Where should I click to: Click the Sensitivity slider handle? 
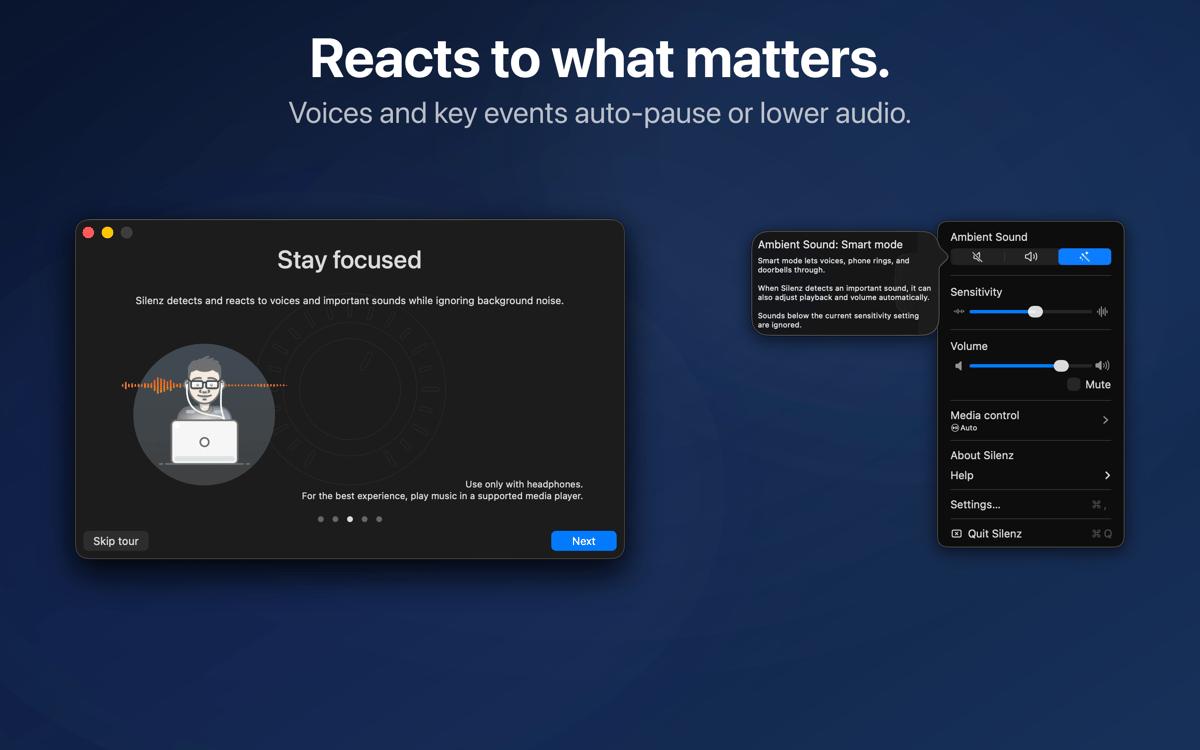click(x=1035, y=312)
